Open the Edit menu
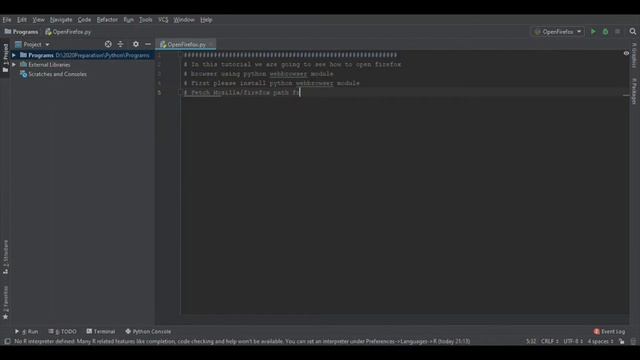Image resolution: width=640 pixels, height=360 pixels. (x=22, y=20)
